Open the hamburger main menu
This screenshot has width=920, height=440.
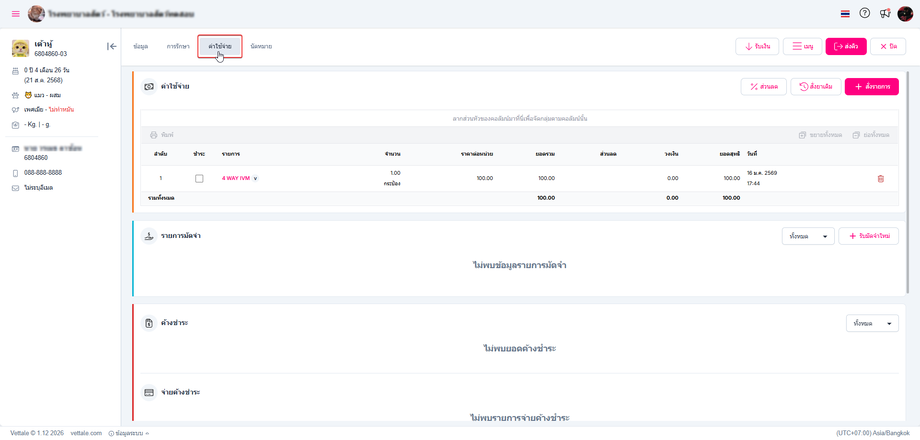16,13
